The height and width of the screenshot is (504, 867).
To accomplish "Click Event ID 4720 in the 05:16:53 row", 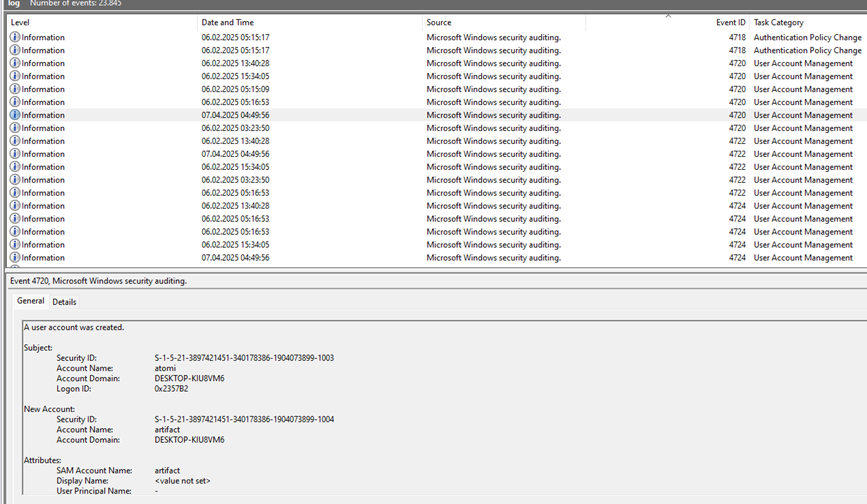I will click(x=737, y=102).
